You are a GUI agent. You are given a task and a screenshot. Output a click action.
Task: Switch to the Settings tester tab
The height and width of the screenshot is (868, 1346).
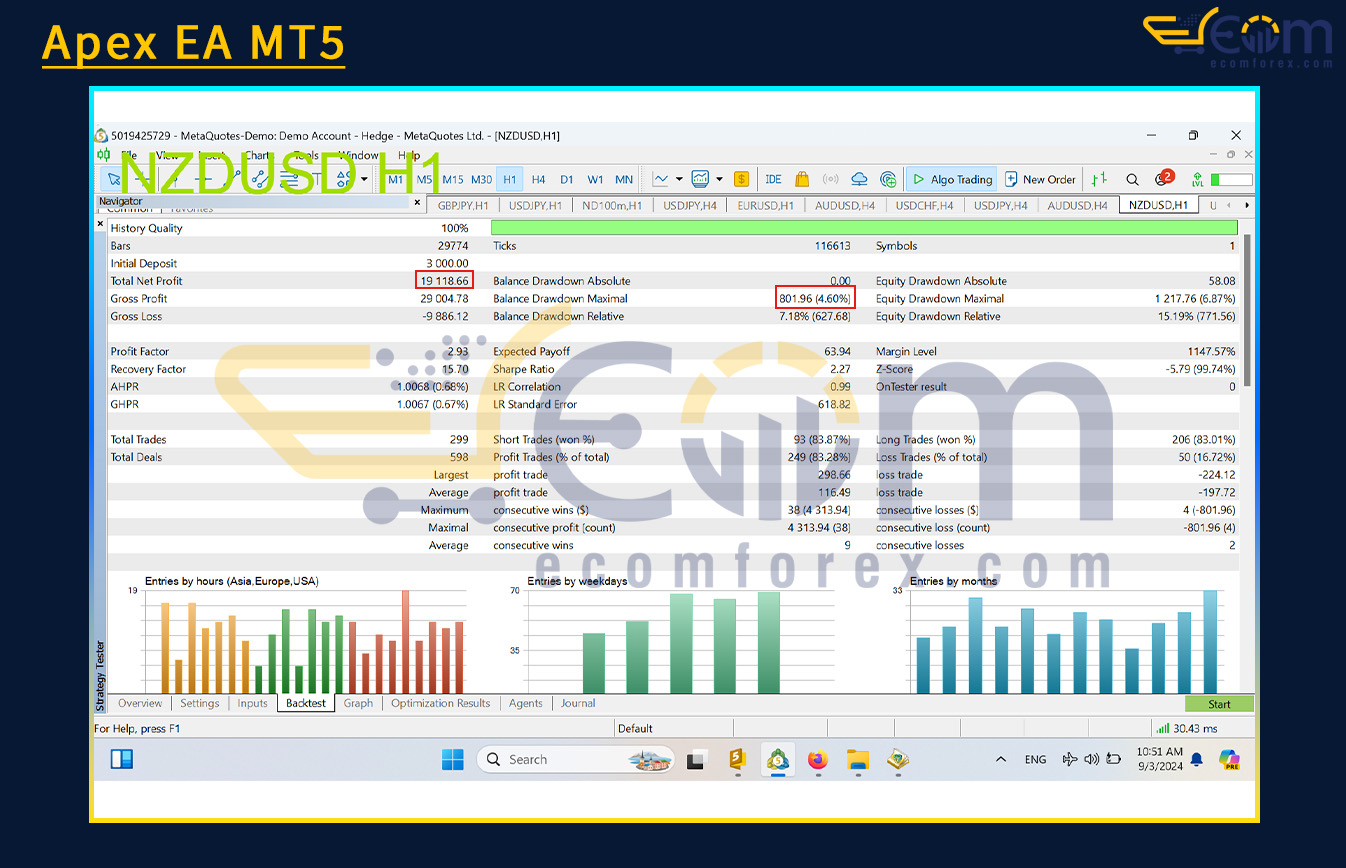tap(200, 703)
